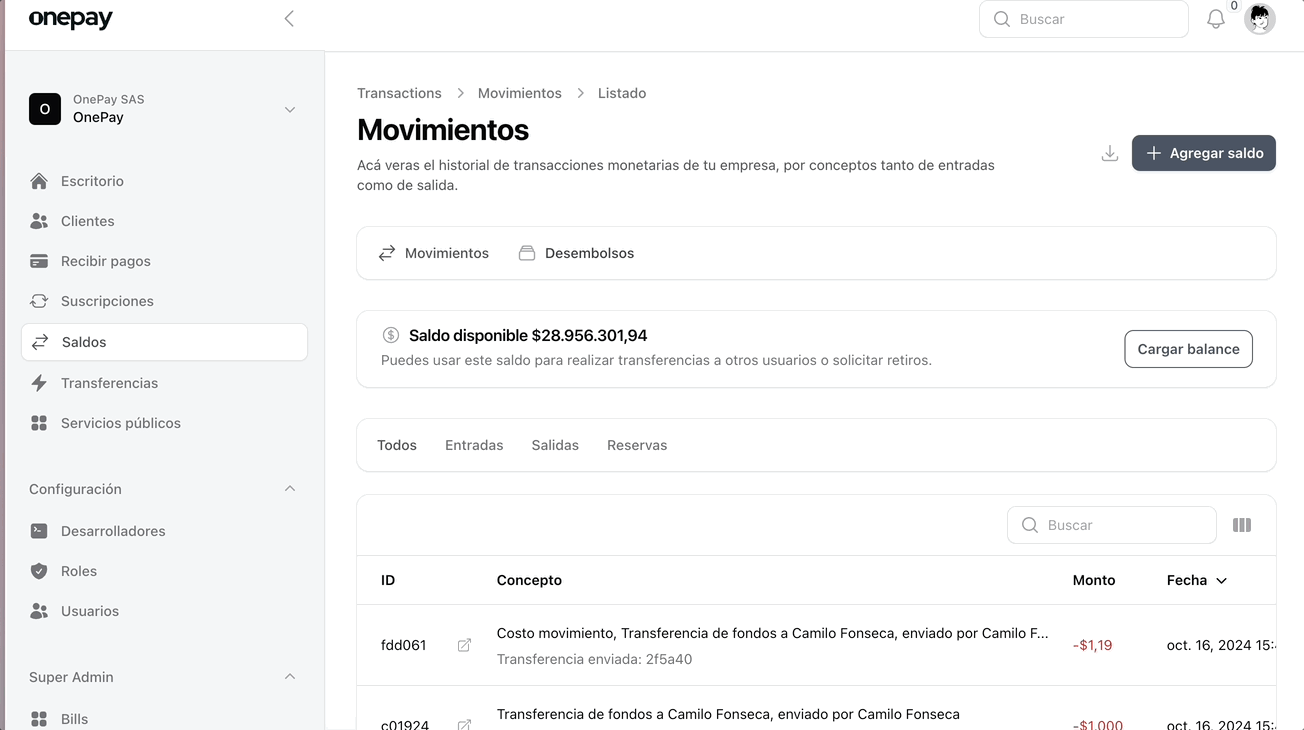Collapse the Configuración section
1304x730 pixels.
[289, 489]
